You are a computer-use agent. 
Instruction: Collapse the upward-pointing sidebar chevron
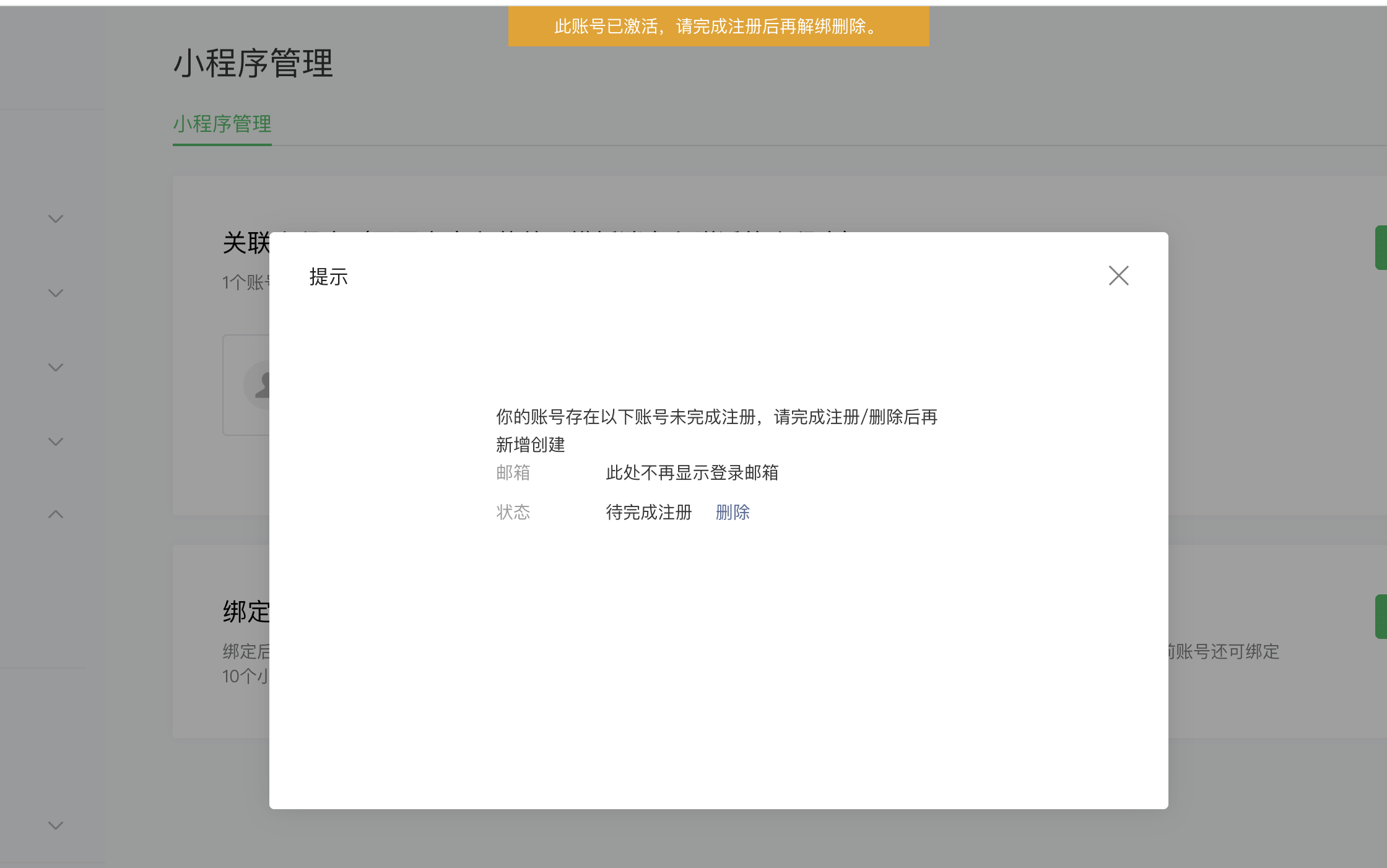pyautogui.click(x=56, y=514)
